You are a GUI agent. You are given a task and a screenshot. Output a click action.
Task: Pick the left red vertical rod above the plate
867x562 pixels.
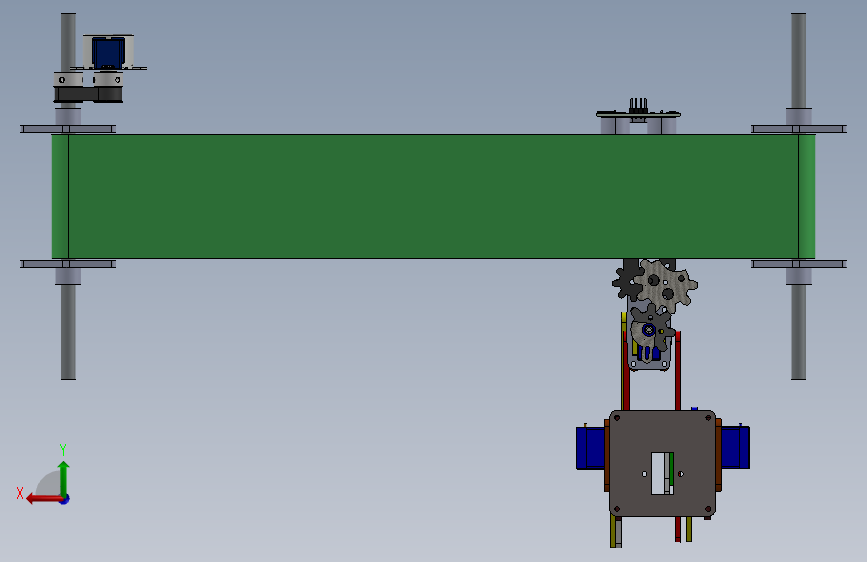tap(626, 370)
